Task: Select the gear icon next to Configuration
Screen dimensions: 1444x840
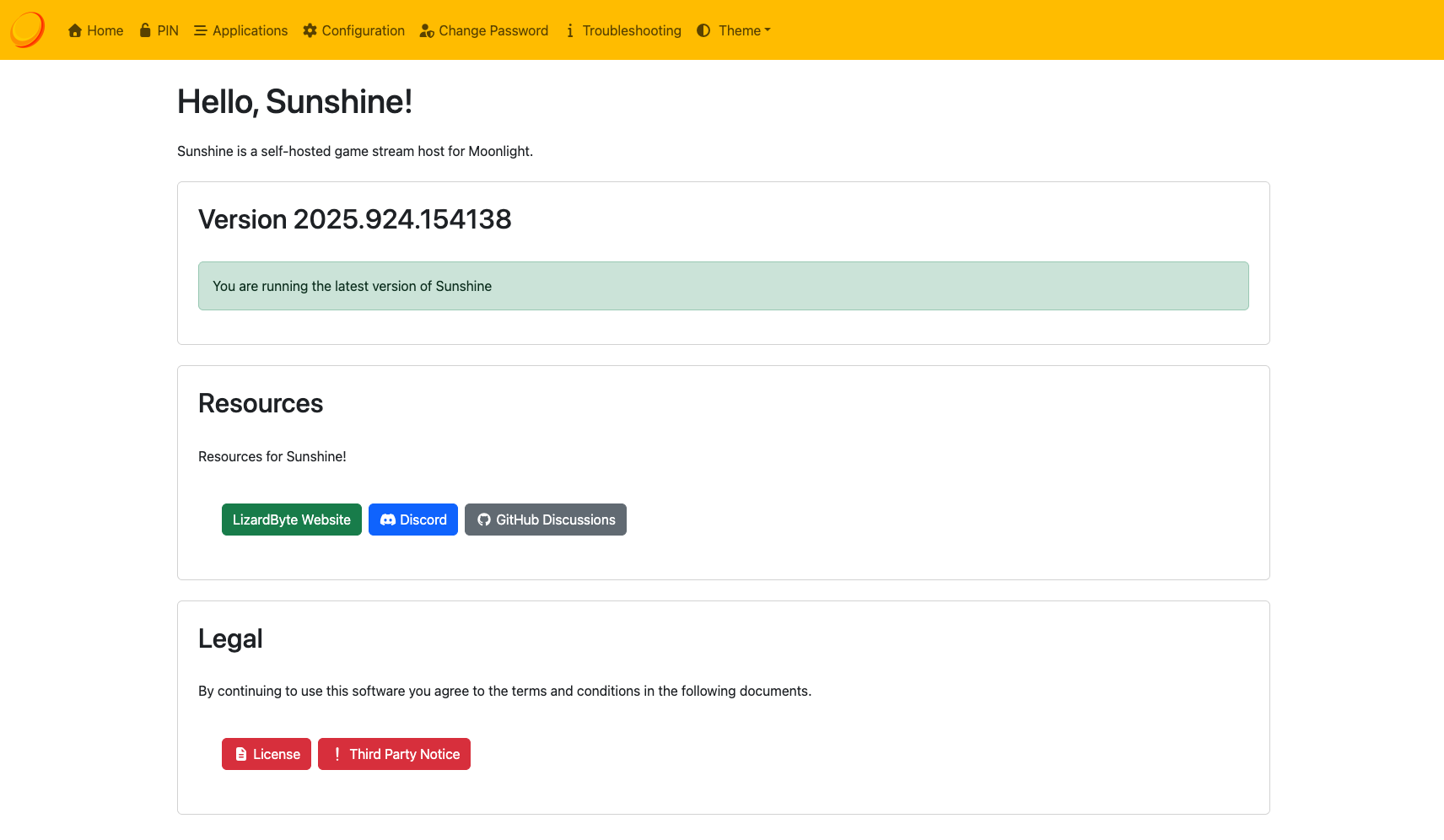Action: (310, 30)
